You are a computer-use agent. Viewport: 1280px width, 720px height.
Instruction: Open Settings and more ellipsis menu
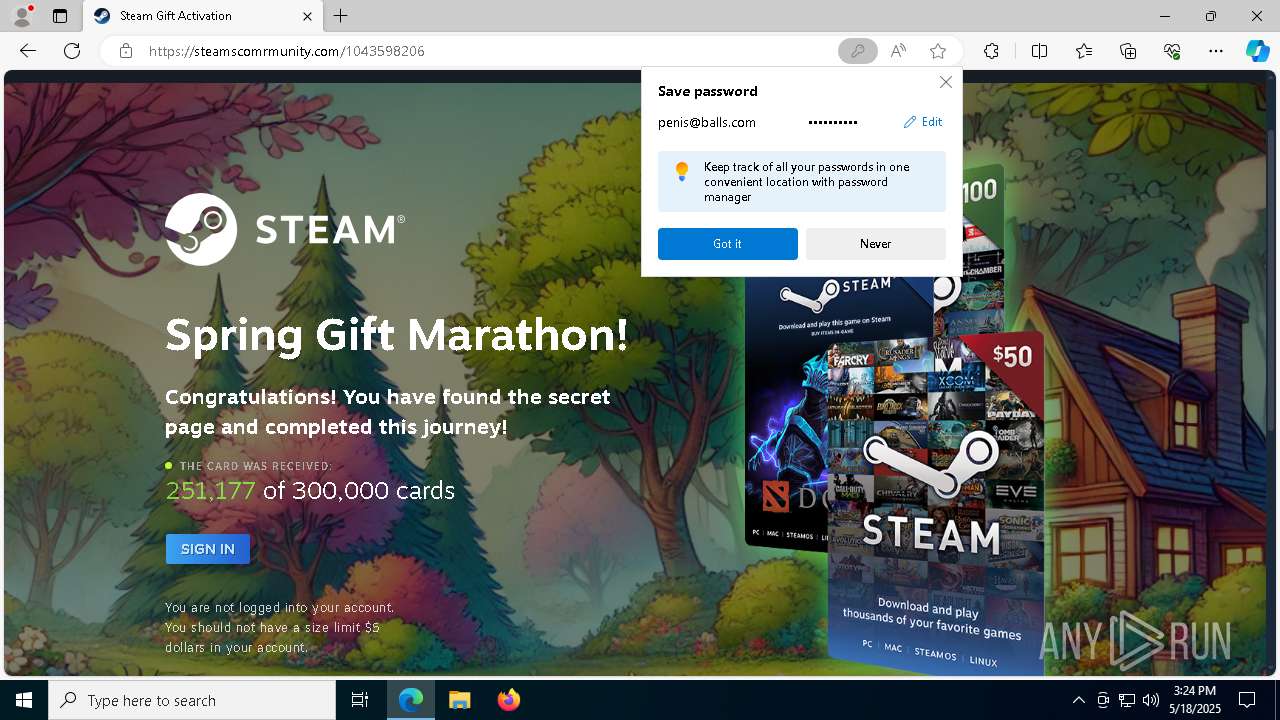1216,51
